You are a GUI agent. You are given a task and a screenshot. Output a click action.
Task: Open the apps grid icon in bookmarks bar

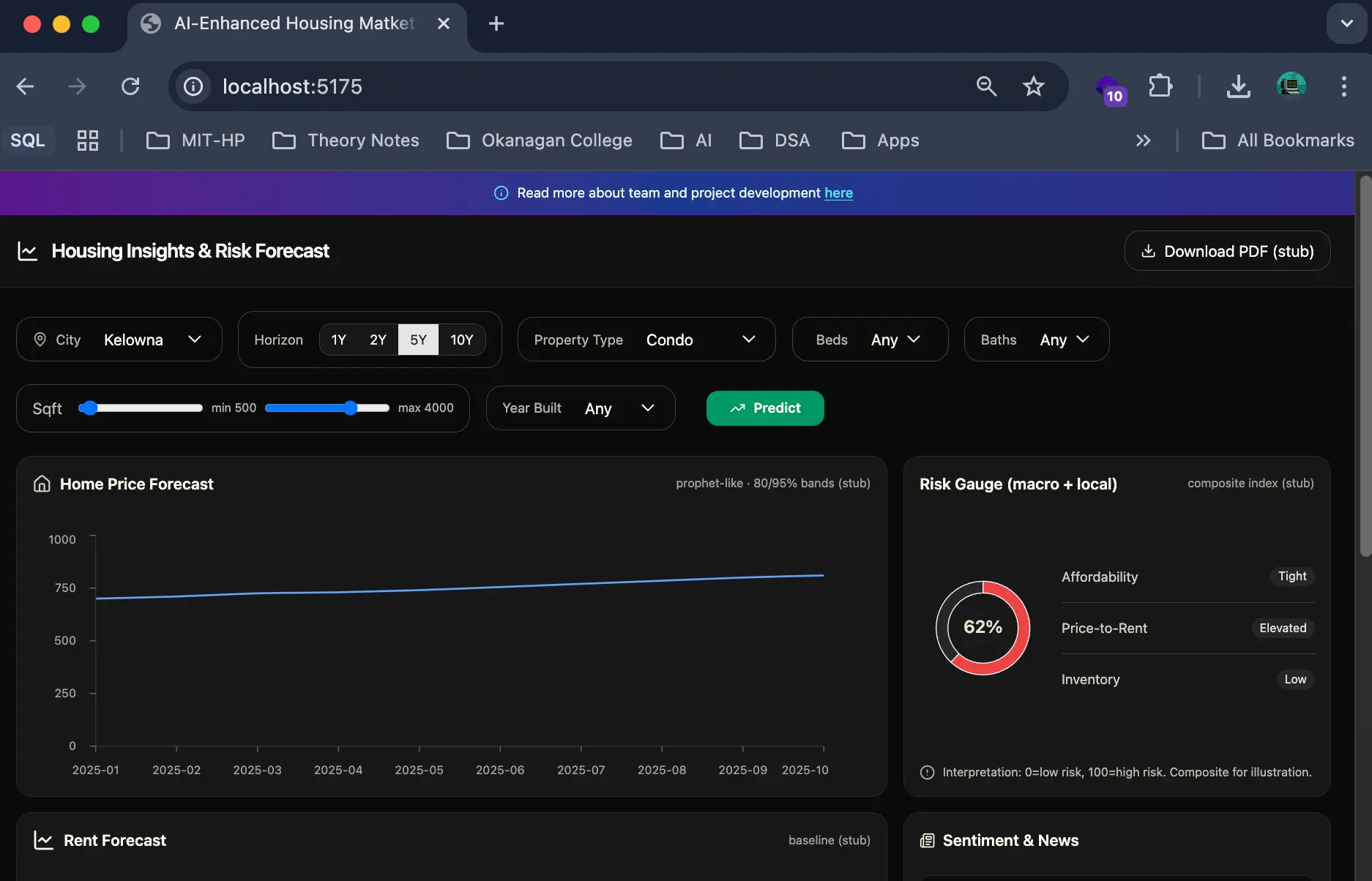coord(88,140)
